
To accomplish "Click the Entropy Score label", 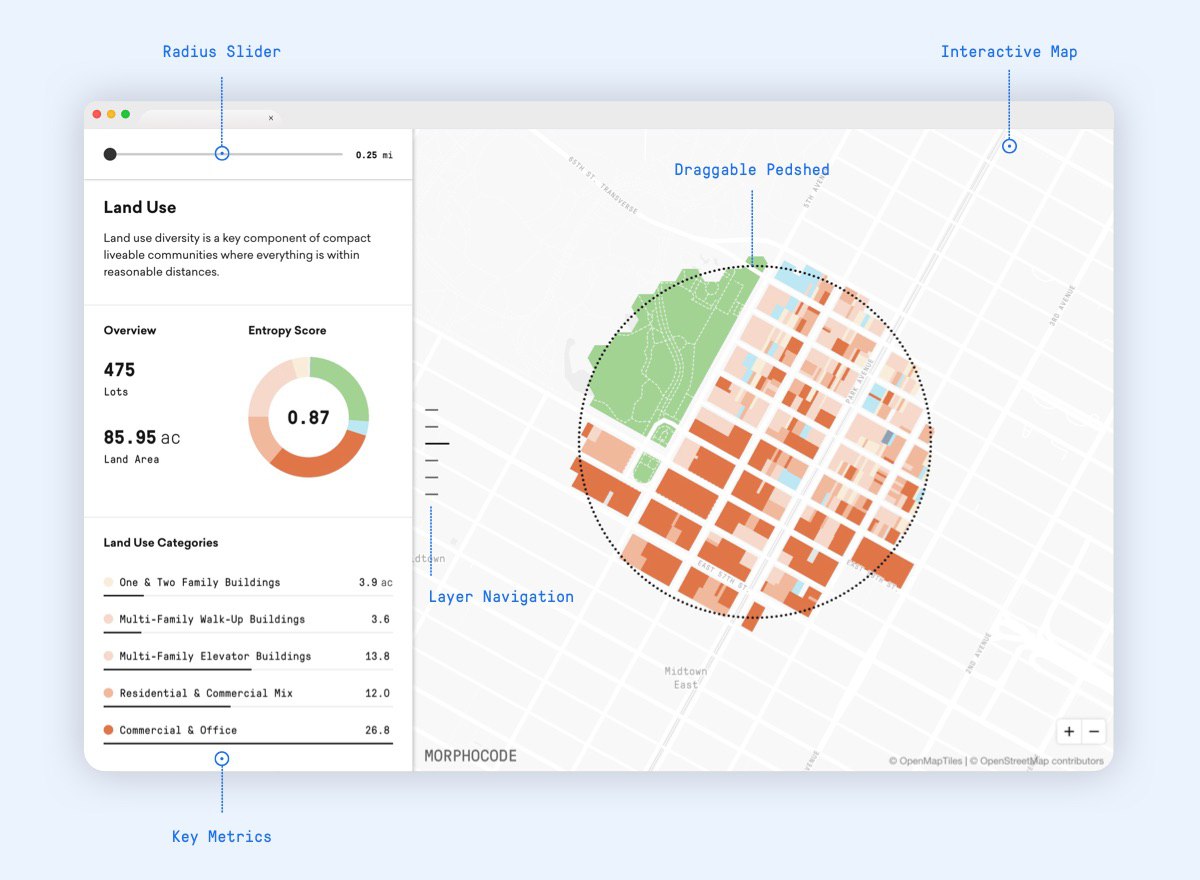I will (287, 331).
